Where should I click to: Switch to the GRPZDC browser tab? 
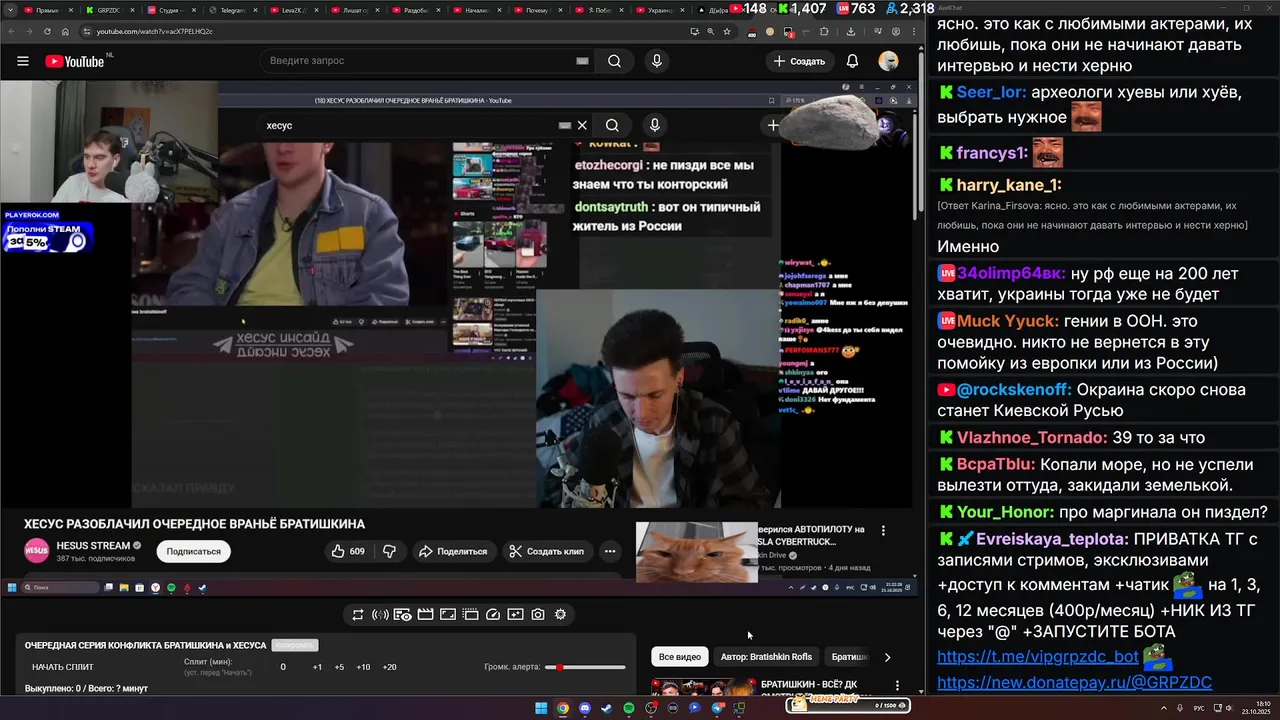[108, 10]
